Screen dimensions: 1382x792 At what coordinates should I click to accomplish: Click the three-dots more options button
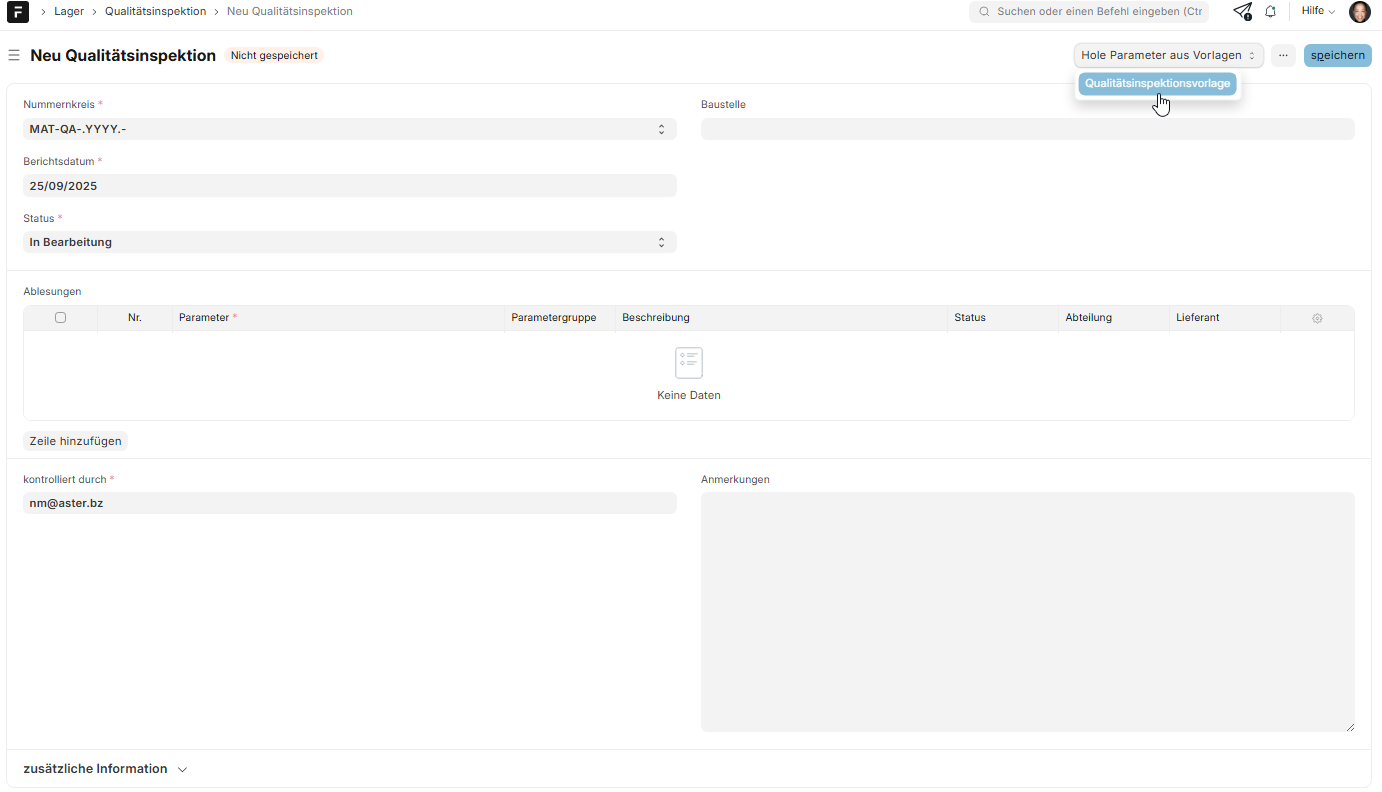tap(1283, 56)
